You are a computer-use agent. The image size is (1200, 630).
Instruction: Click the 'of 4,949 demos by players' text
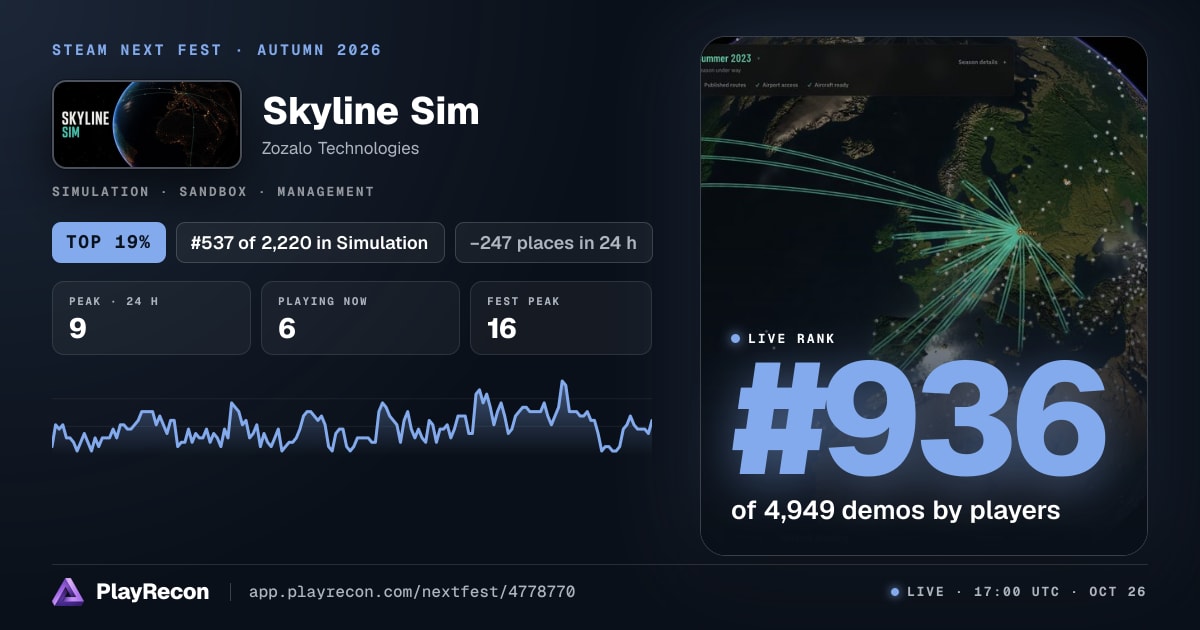click(x=895, y=510)
